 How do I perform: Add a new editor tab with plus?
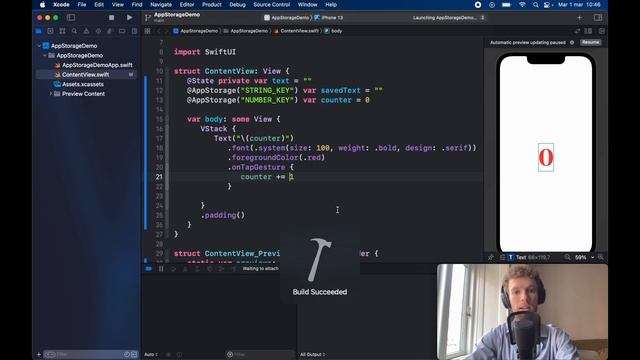(580, 18)
